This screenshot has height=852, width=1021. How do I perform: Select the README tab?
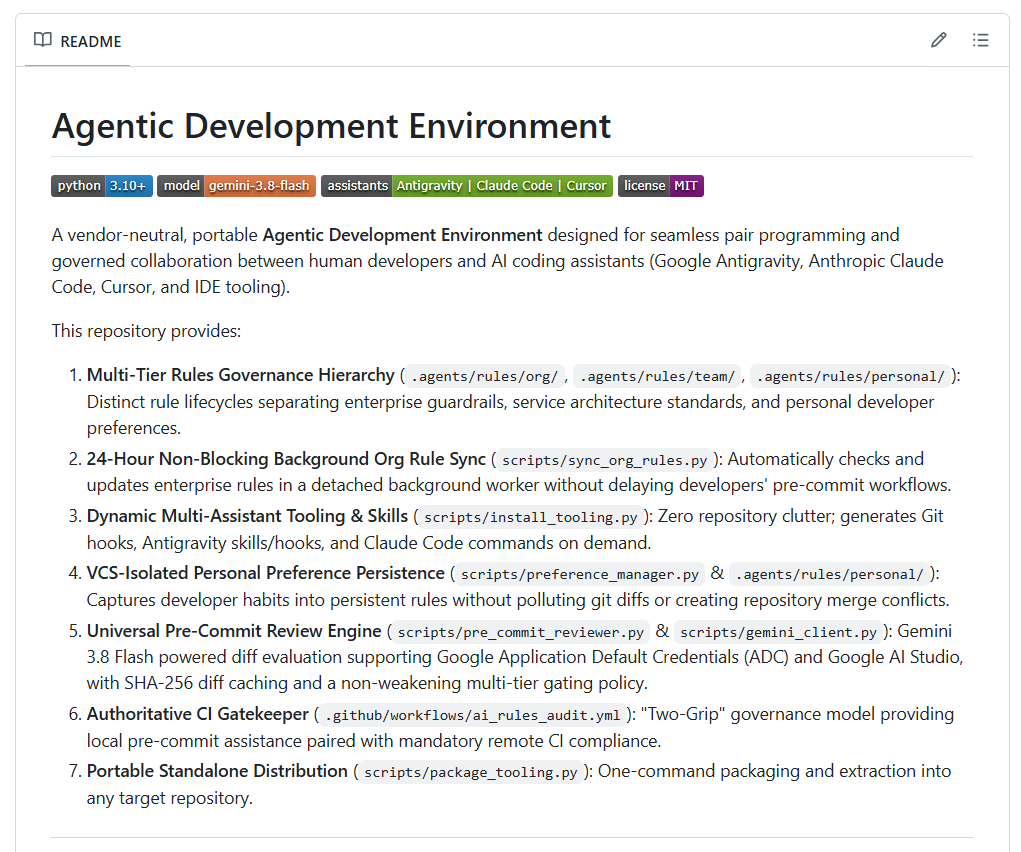click(77, 41)
